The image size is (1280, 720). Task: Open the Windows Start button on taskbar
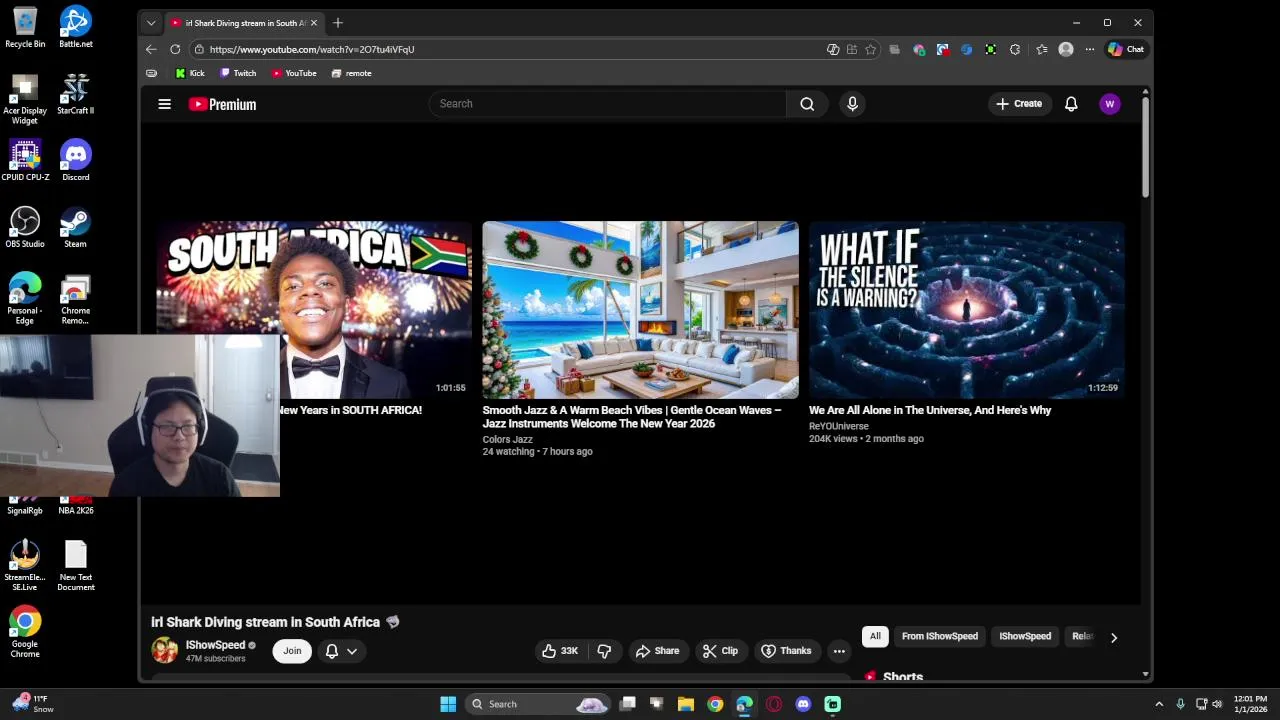coord(448,704)
